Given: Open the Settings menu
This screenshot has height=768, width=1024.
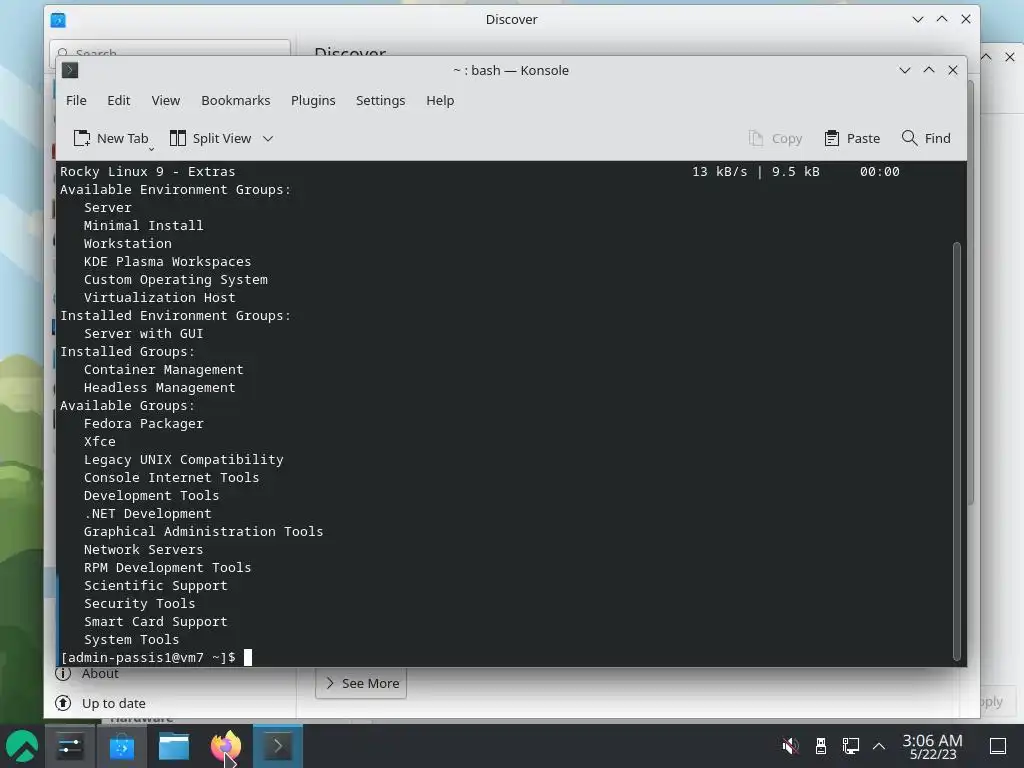Looking at the screenshot, I should pyautogui.click(x=381, y=101).
